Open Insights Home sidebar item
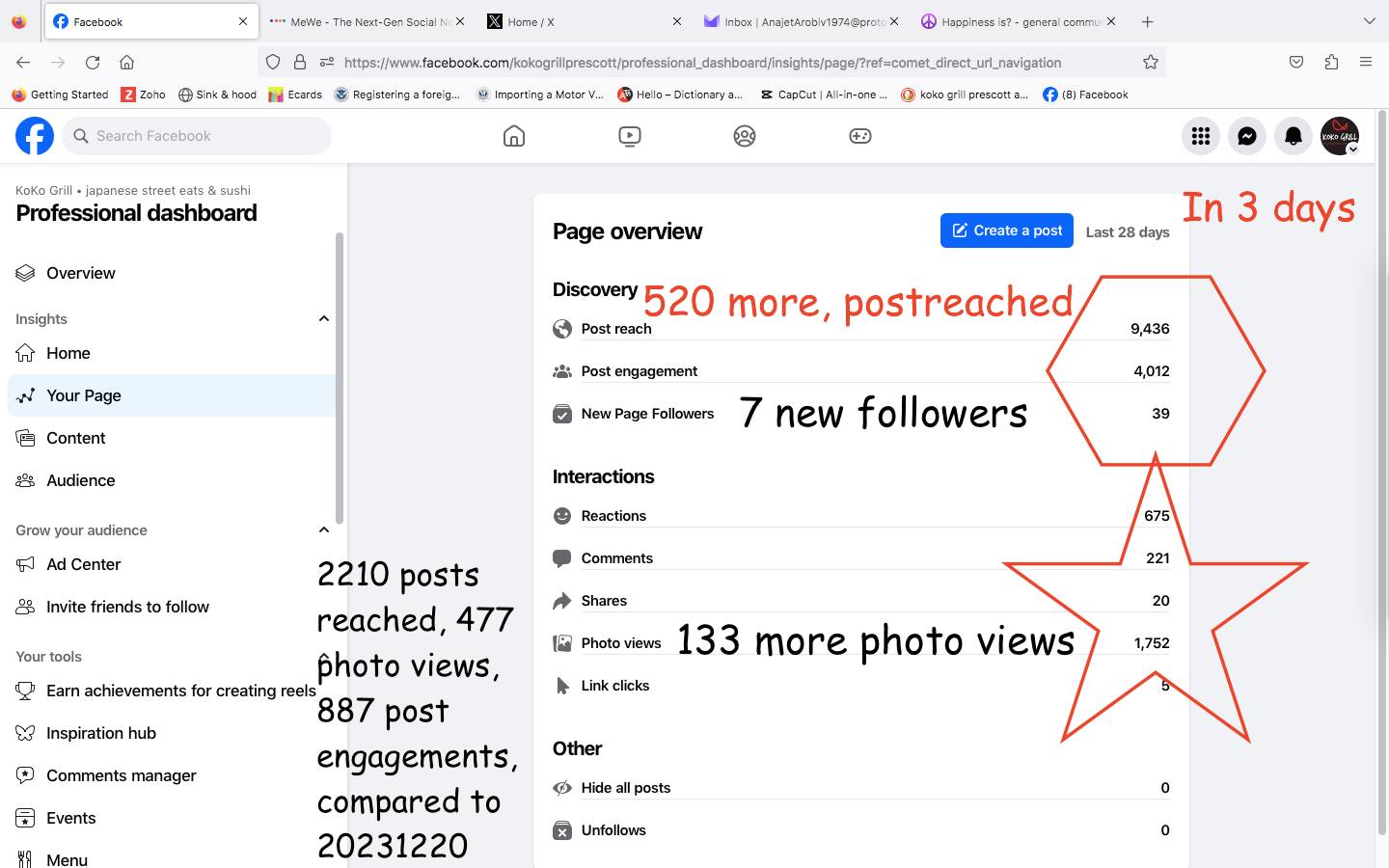The width and height of the screenshot is (1389, 868). pyautogui.click(x=171, y=353)
